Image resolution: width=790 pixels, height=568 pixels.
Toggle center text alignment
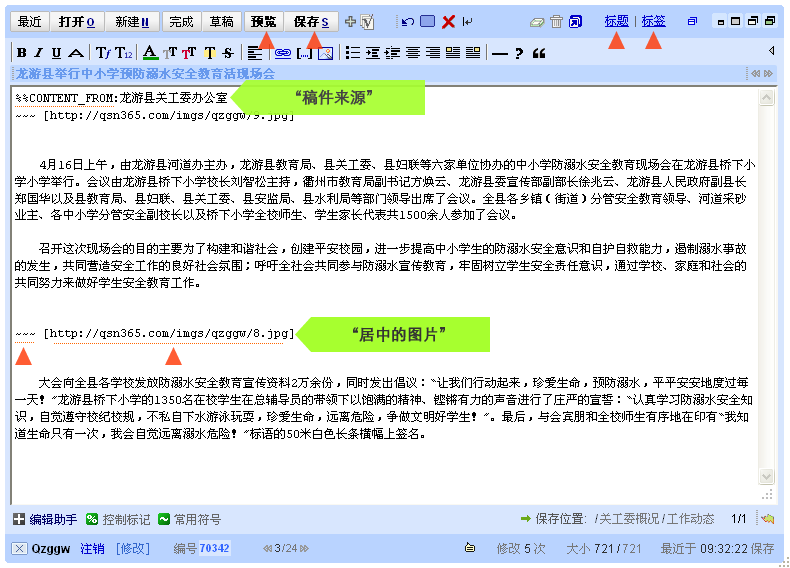[x=413, y=53]
